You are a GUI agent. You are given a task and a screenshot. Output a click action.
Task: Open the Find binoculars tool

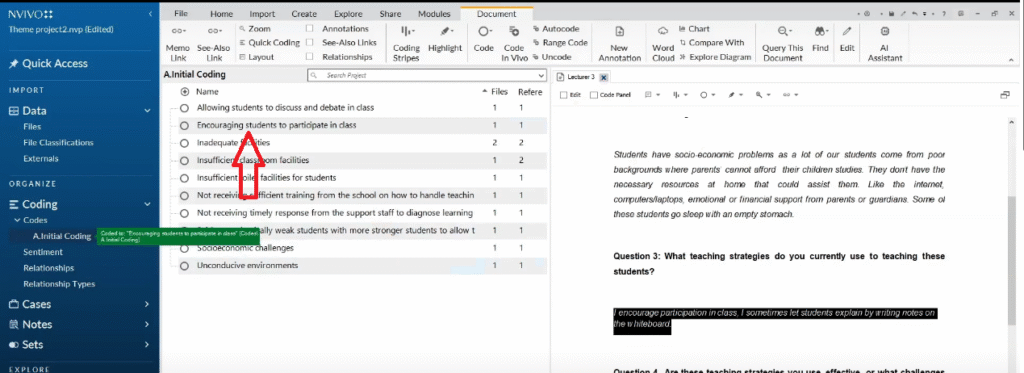pyautogui.click(x=820, y=39)
